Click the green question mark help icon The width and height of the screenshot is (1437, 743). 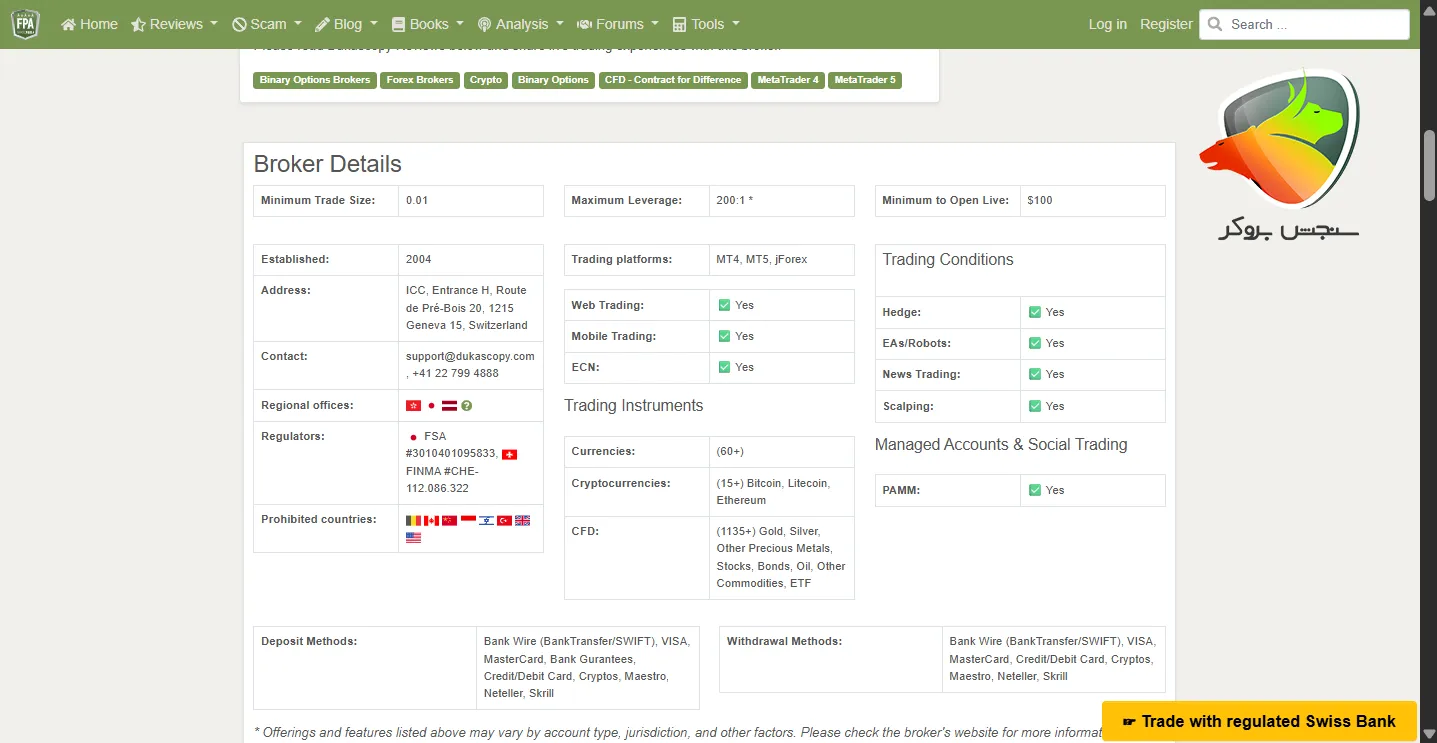pyautogui.click(x=467, y=406)
